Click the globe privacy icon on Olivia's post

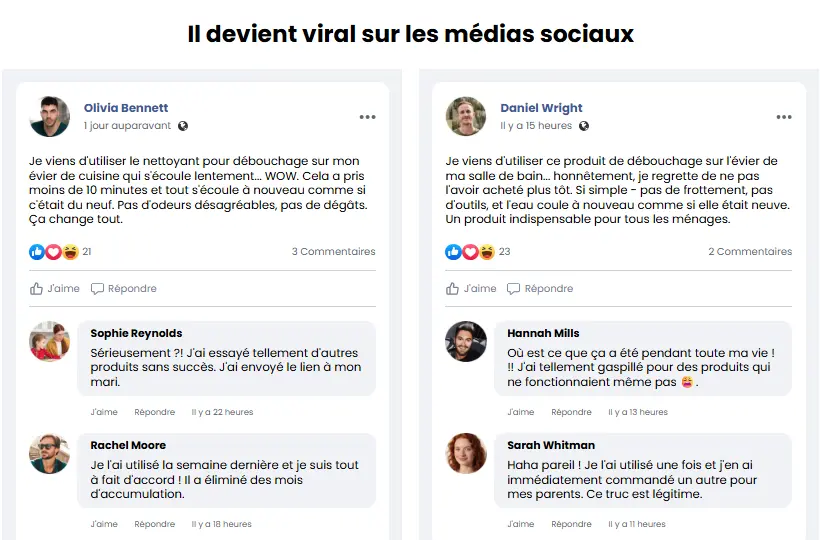[183, 126]
